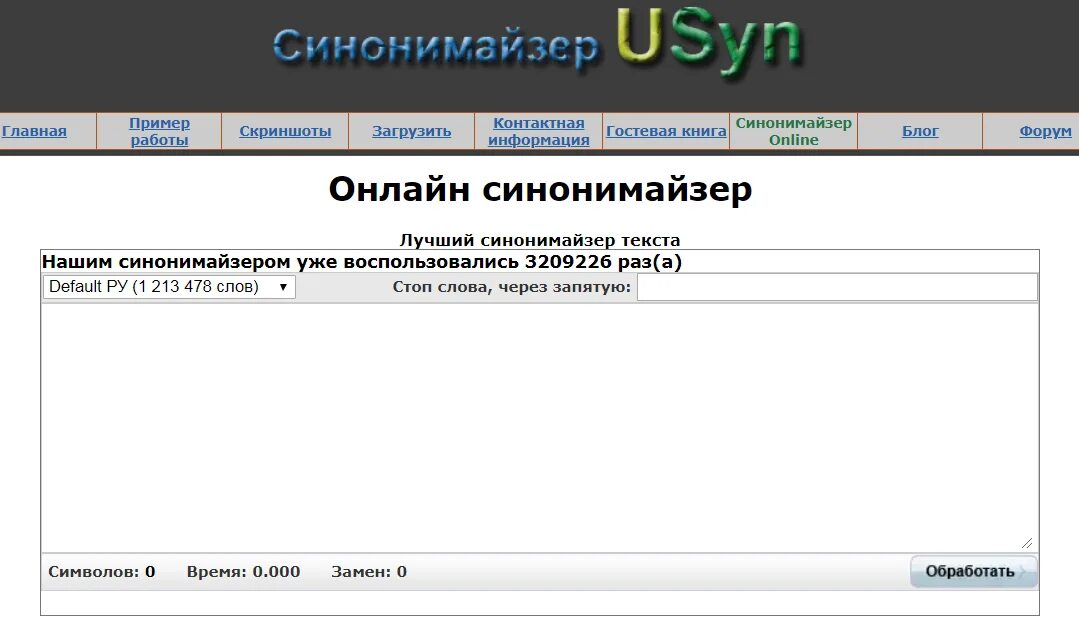Open the Пример работы page
This screenshot has width=1079, height=629.
pos(159,131)
